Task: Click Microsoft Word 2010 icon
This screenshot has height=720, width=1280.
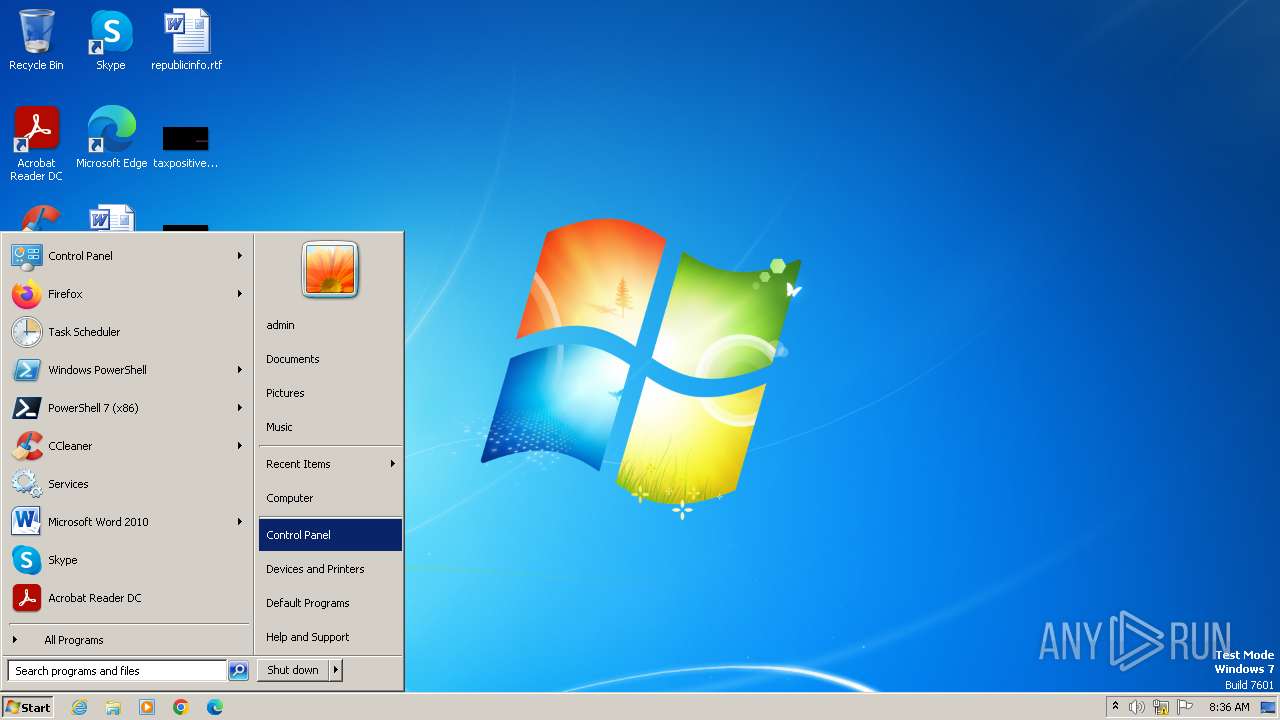Action: (26, 522)
